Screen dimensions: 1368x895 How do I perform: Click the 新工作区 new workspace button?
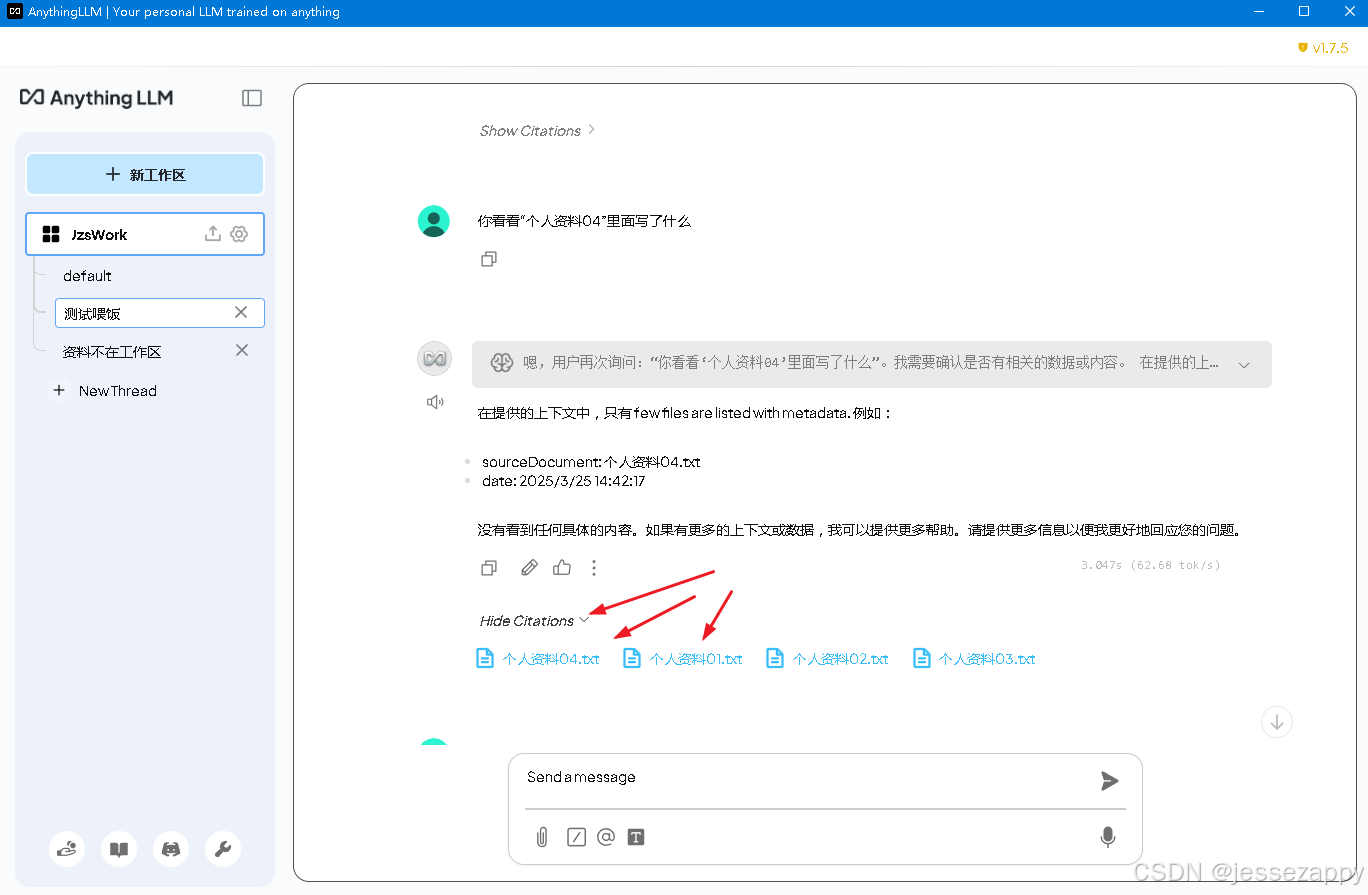click(145, 174)
